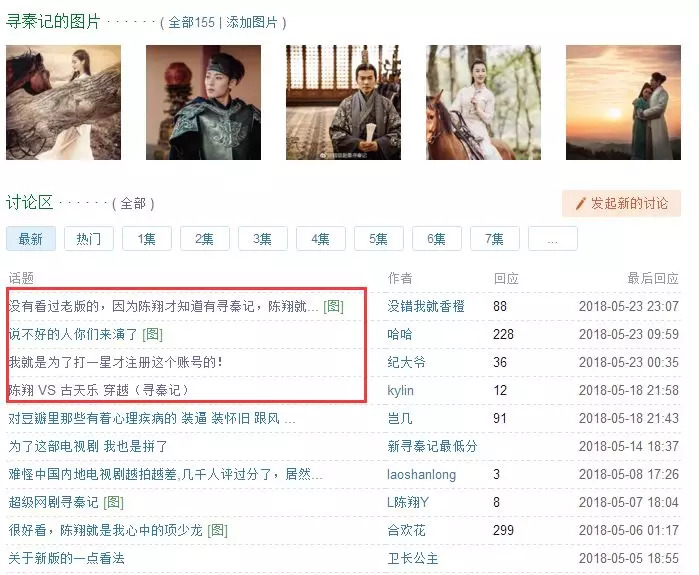Open topic 很好看，陈翔就是我心中的项少龙

click(x=105, y=530)
